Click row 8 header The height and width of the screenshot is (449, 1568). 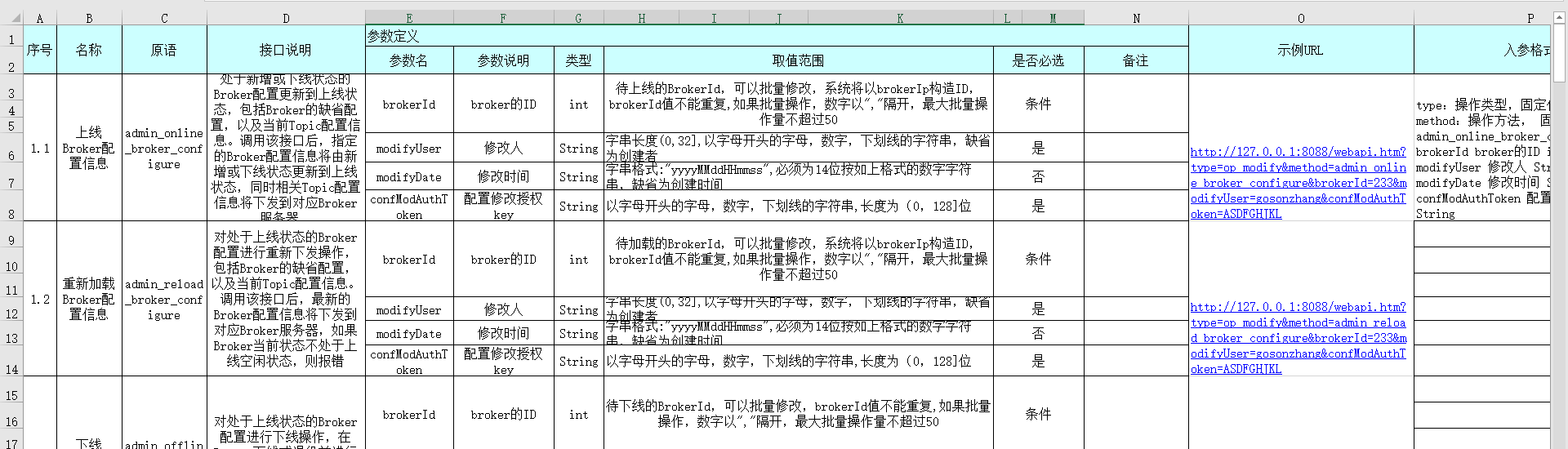(x=11, y=214)
